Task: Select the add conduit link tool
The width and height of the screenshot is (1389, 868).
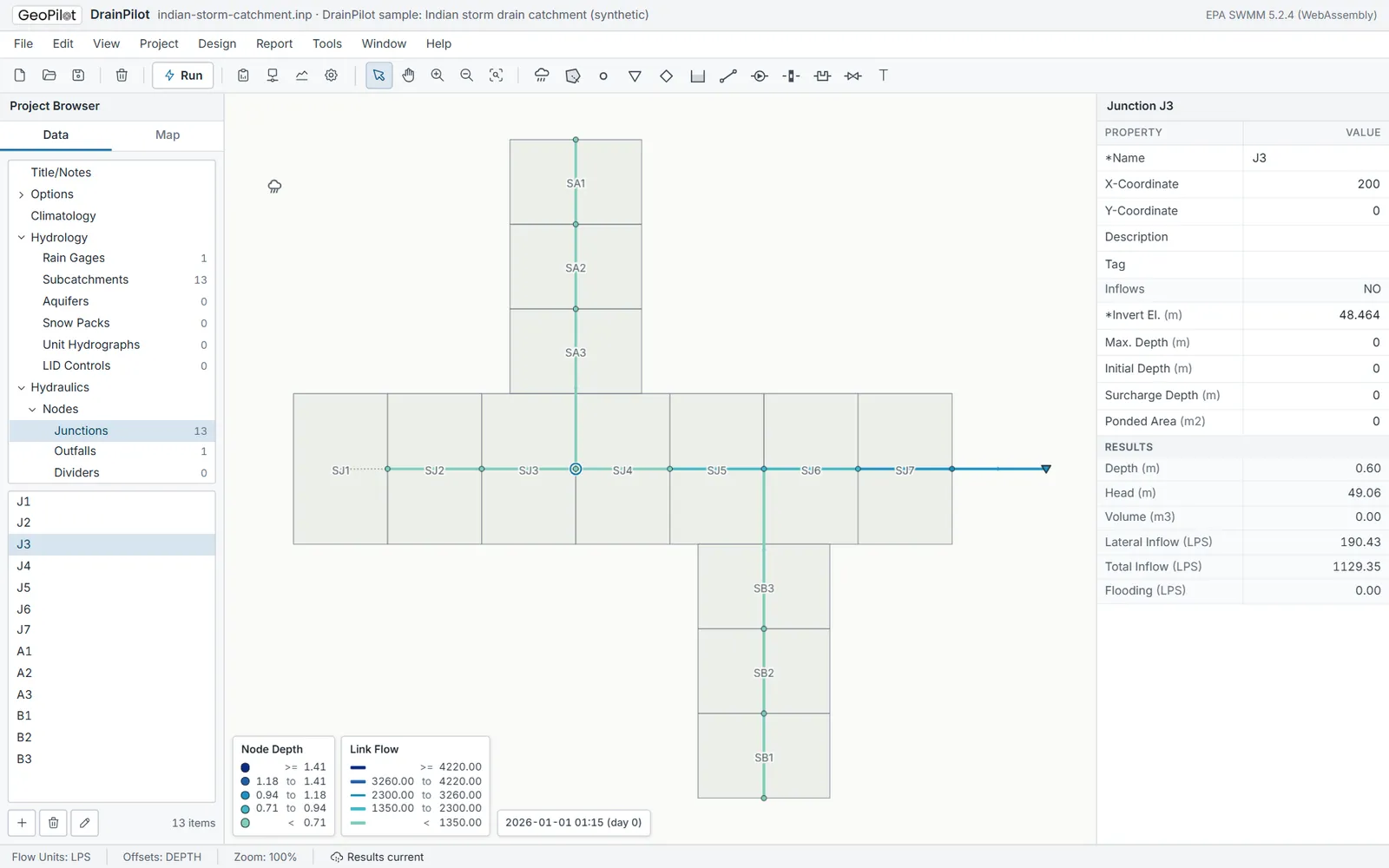Action: pos(728,76)
